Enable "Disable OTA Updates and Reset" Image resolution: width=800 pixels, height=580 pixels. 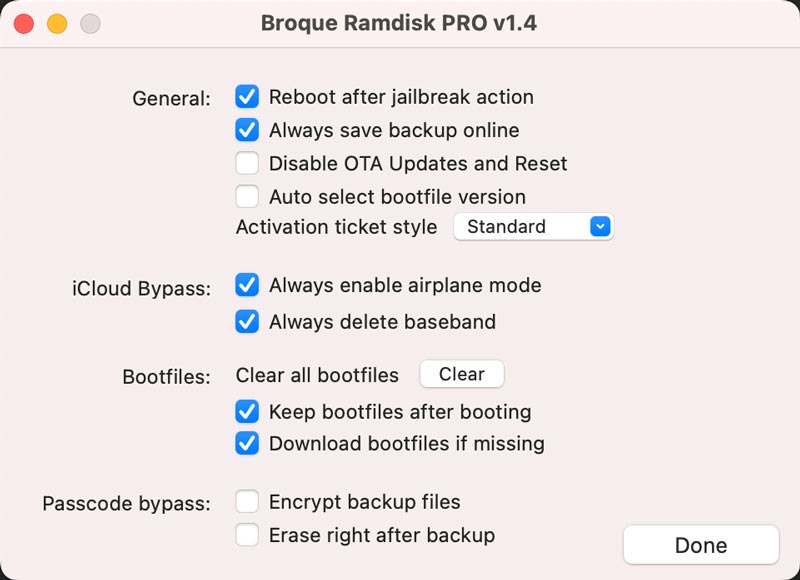(247, 163)
